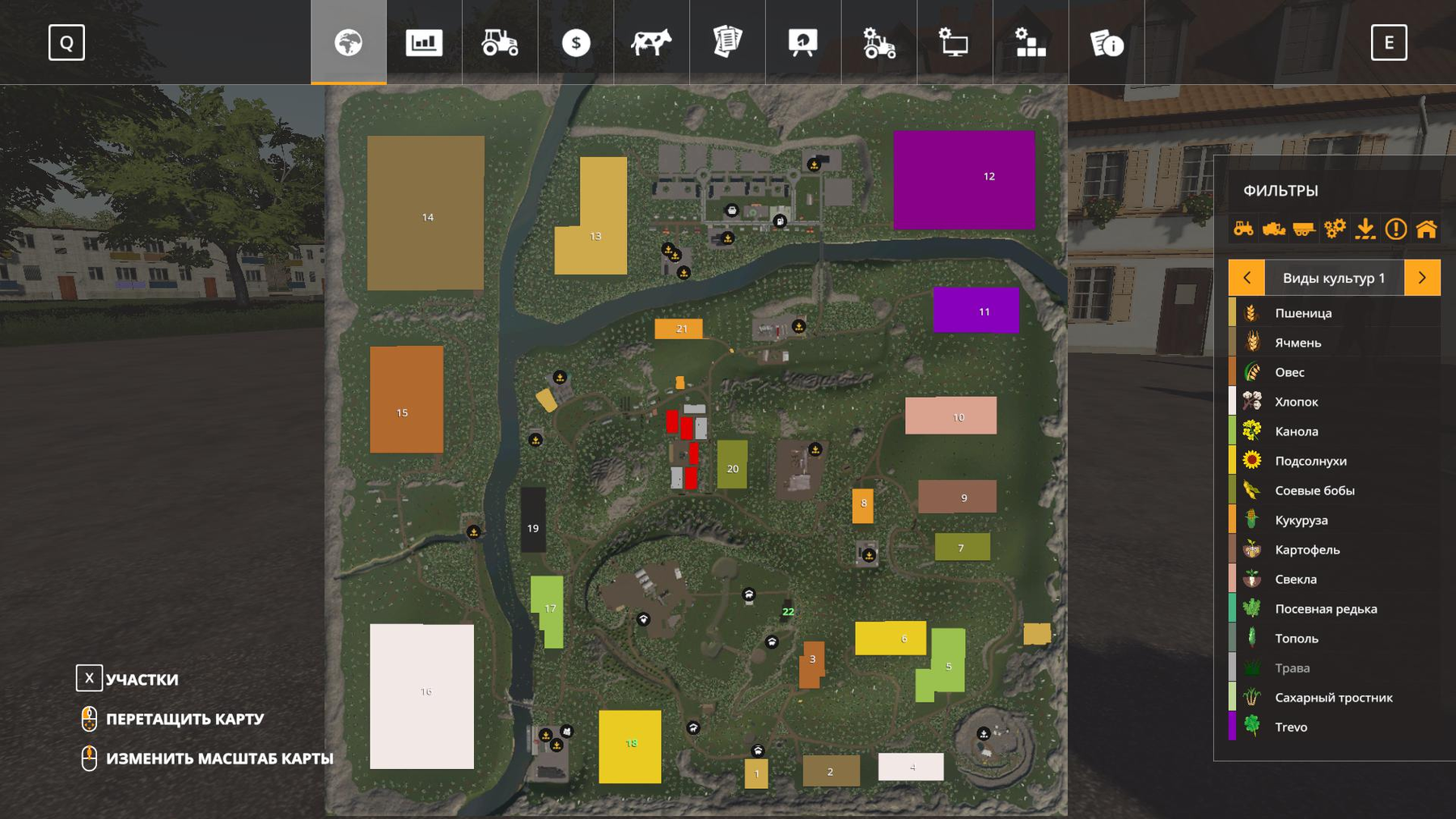This screenshot has height=819, width=1456.
Task: Open the help info documents tab
Action: [1106, 42]
